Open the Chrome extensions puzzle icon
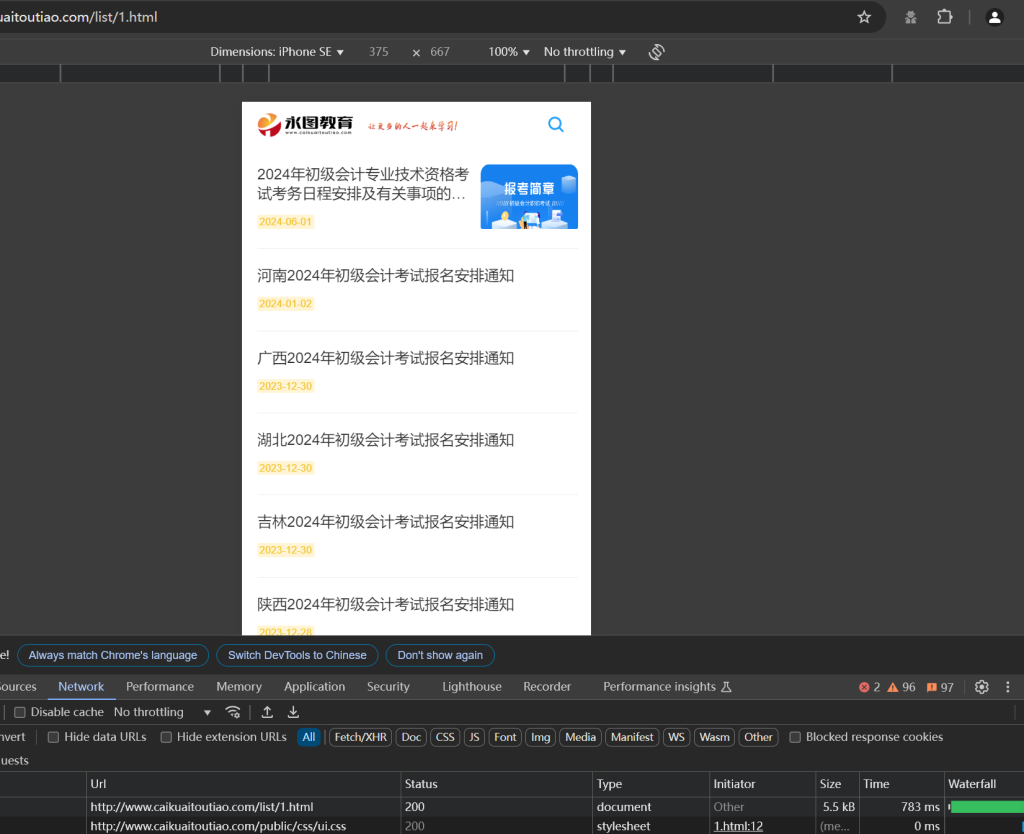This screenshot has width=1024, height=834. [x=944, y=17]
